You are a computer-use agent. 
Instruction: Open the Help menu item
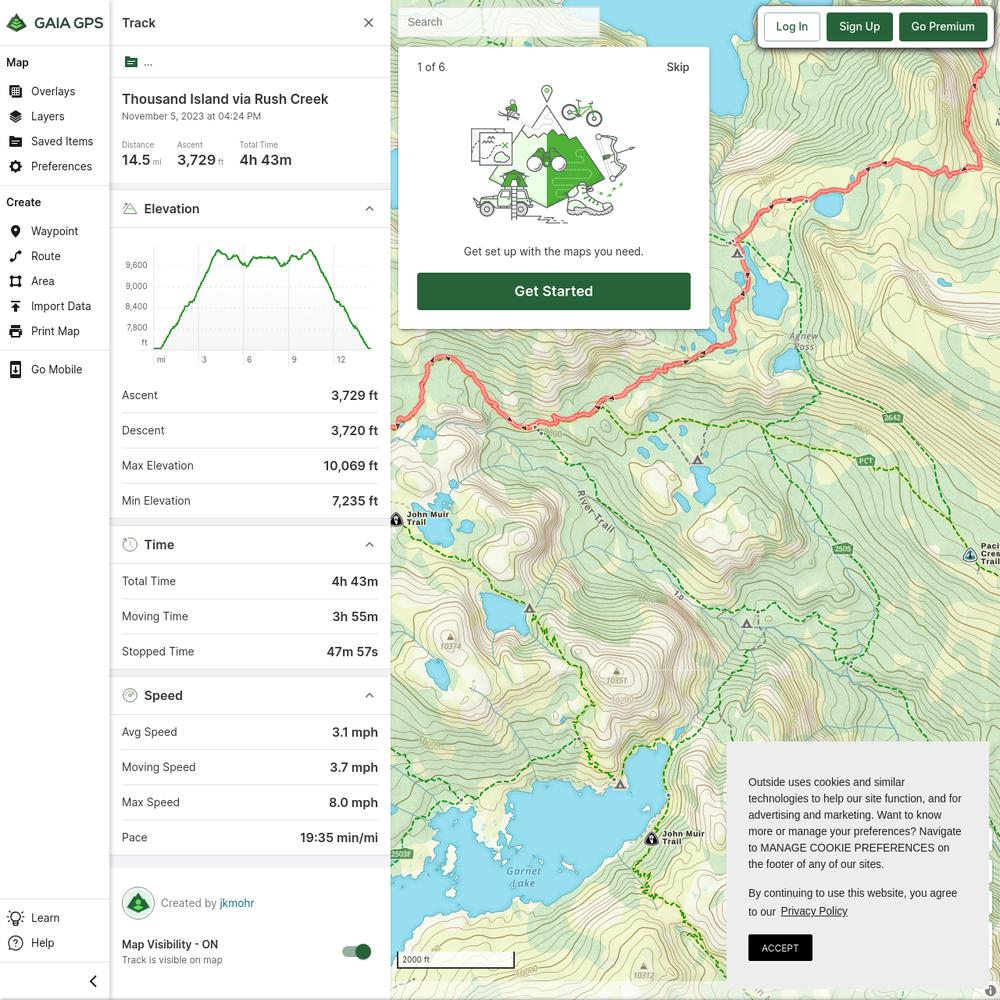coord(31,943)
